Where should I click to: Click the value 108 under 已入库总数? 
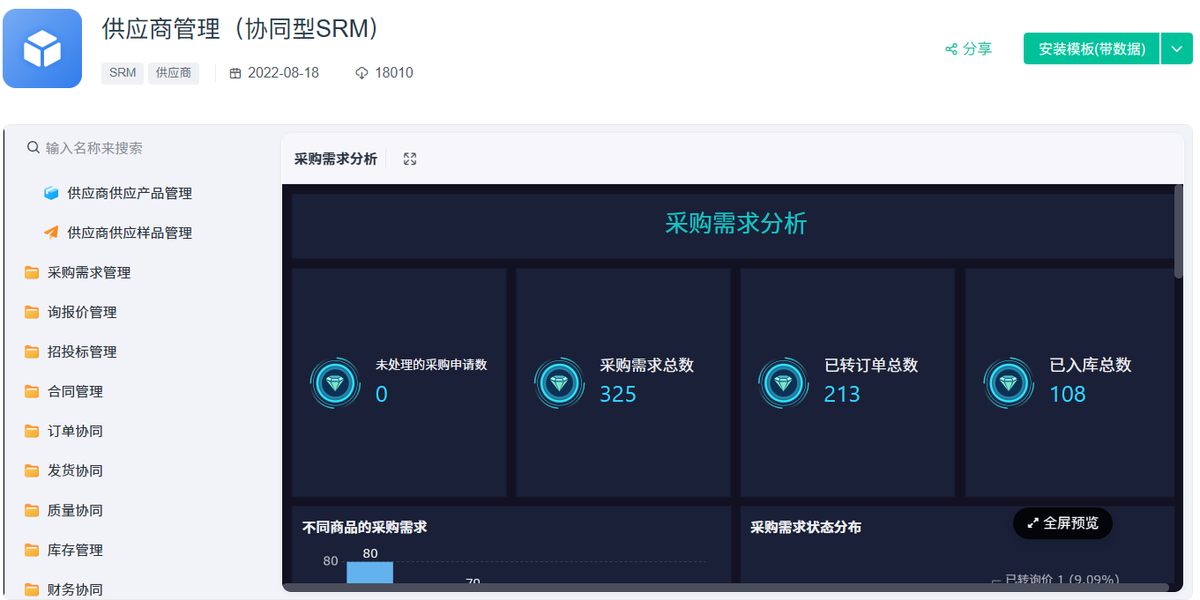(x=1067, y=394)
